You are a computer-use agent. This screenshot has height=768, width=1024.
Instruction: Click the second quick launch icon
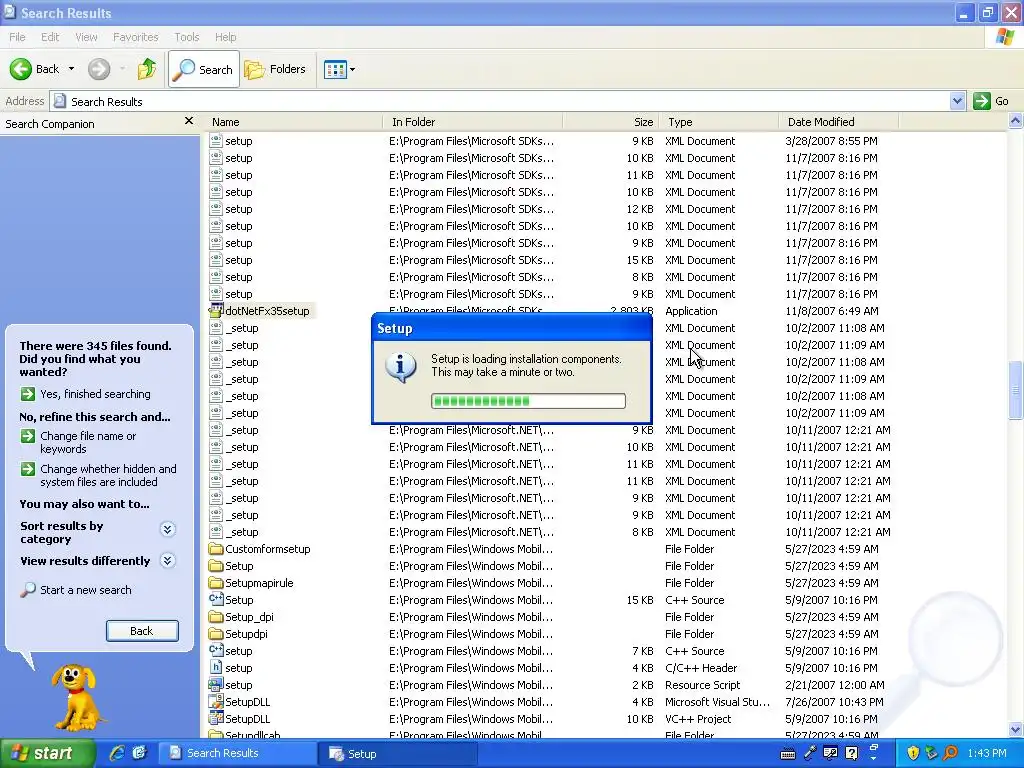[x=139, y=753]
